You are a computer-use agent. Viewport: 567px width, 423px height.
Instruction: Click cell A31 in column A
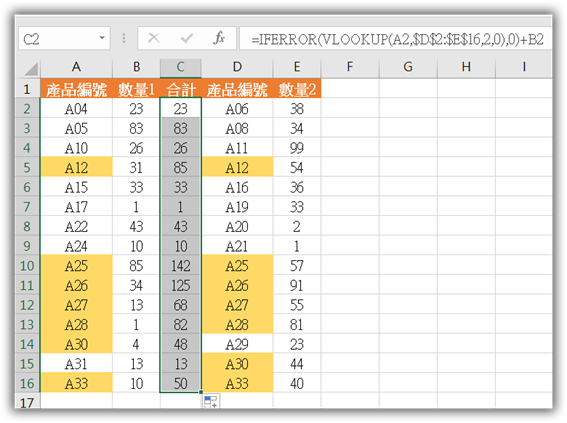[x=76, y=363]
